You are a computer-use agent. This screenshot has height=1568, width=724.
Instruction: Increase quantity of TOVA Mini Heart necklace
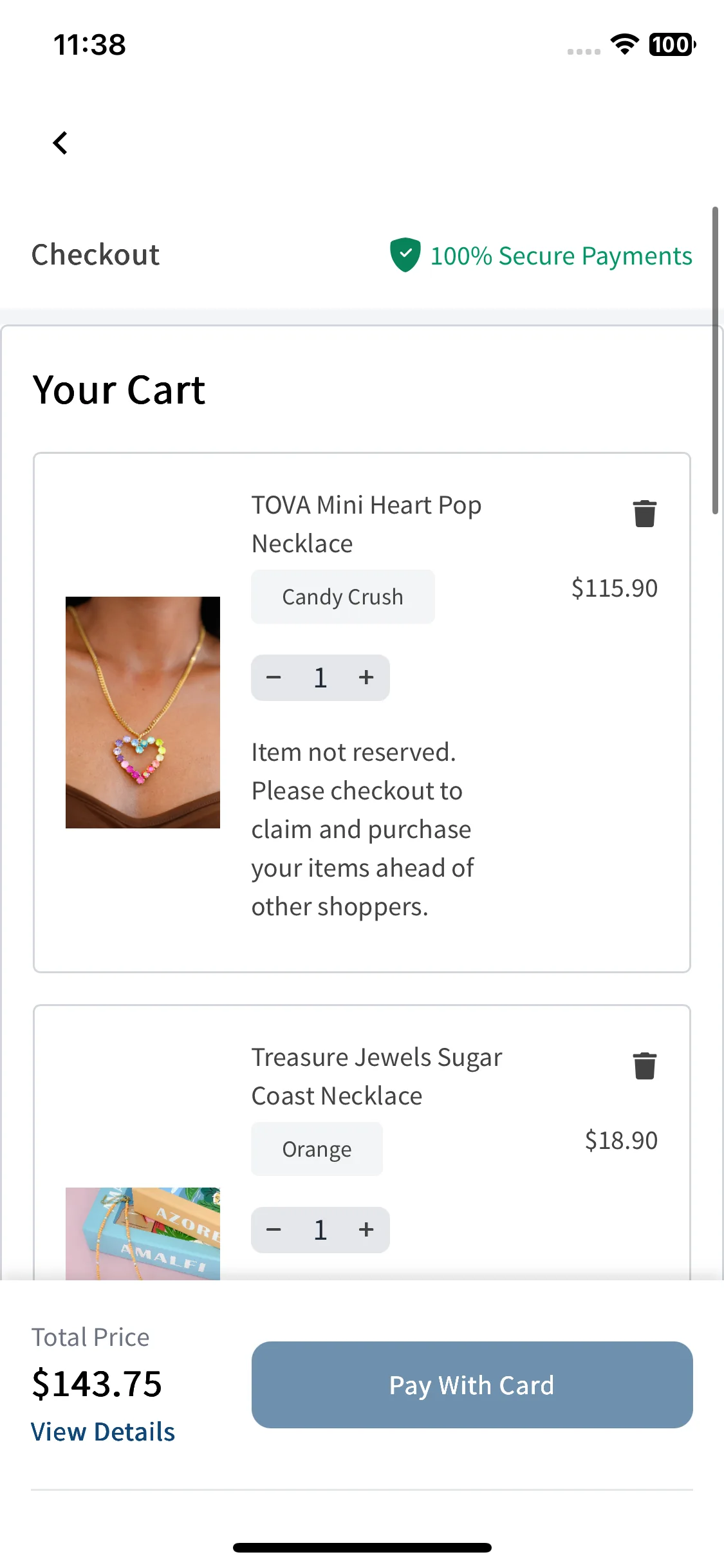coord(366,677)
